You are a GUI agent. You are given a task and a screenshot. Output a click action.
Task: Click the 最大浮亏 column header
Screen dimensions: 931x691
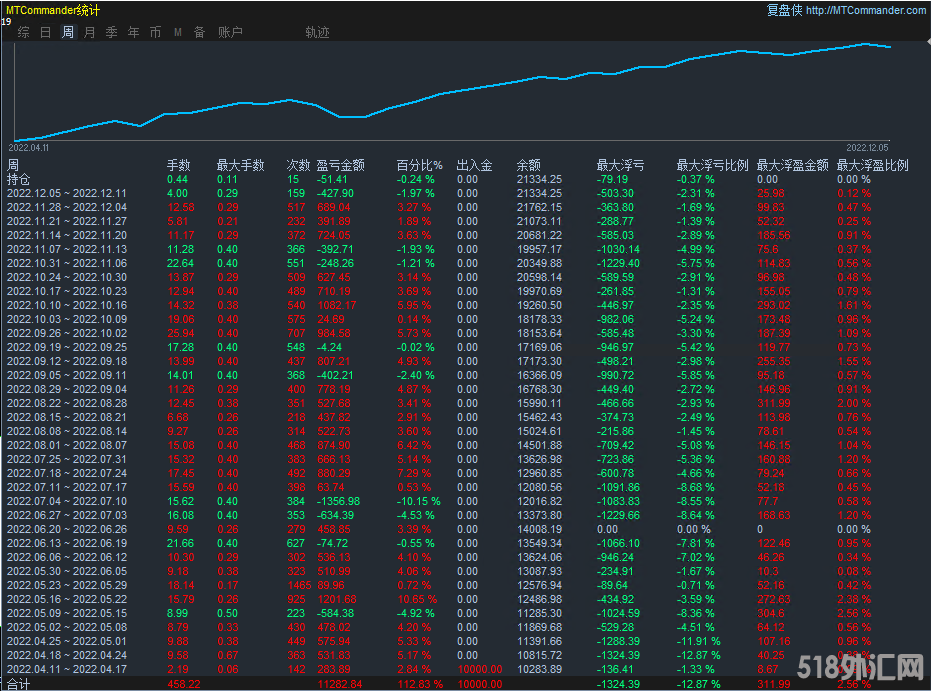coord(620,165)
